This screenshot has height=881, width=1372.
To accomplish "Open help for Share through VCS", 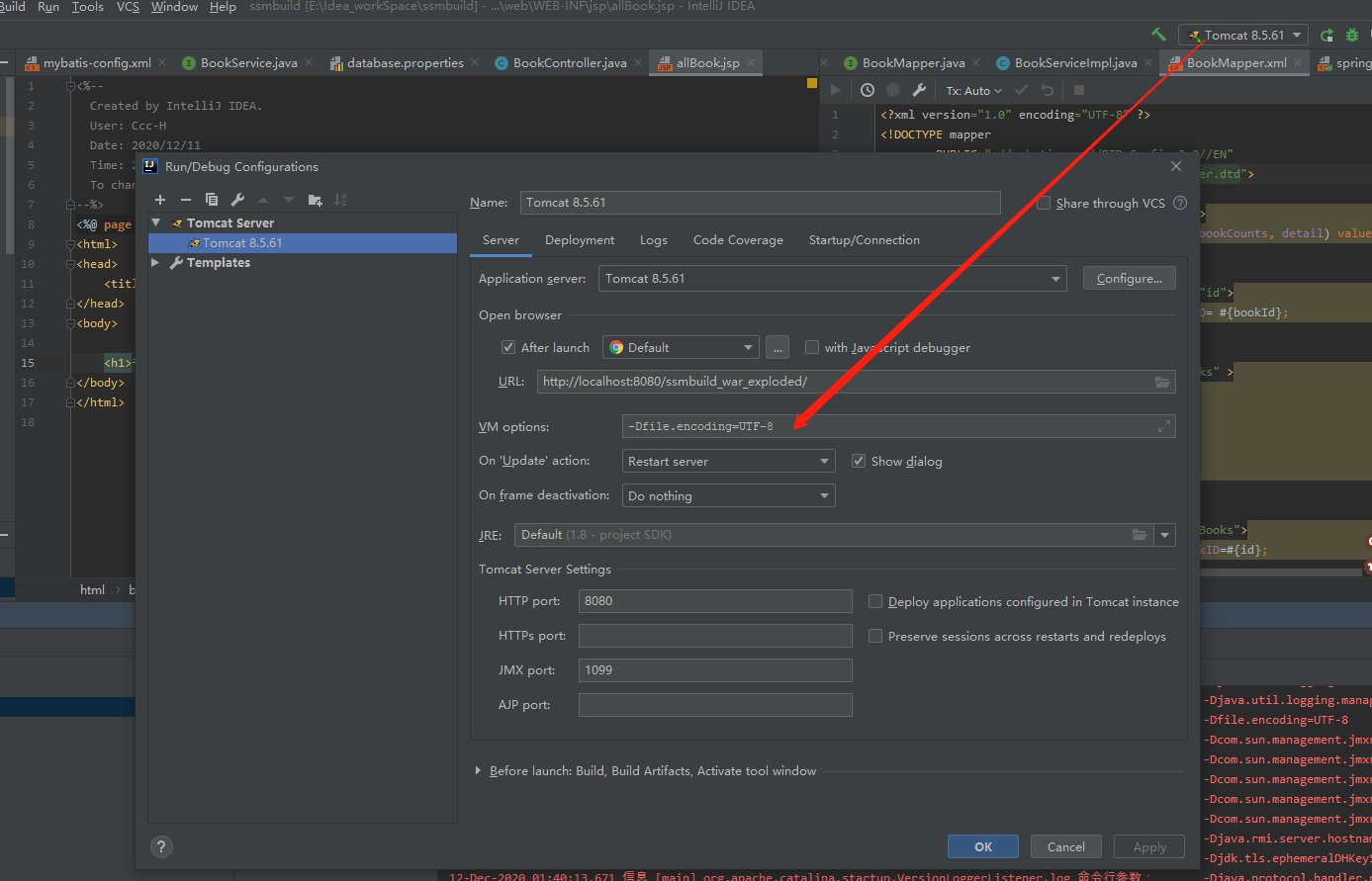I will click(1179, 203).
